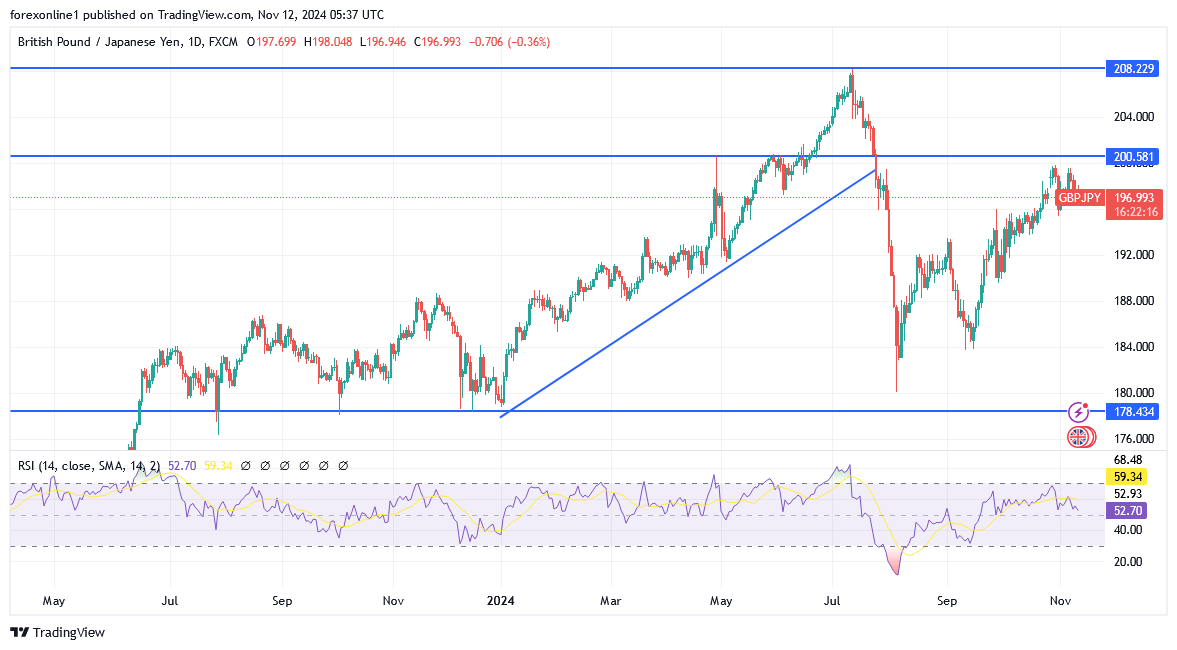Open the UK flag economic event icon
This screenshot has height=650, width=1177.
(1078, 436)
